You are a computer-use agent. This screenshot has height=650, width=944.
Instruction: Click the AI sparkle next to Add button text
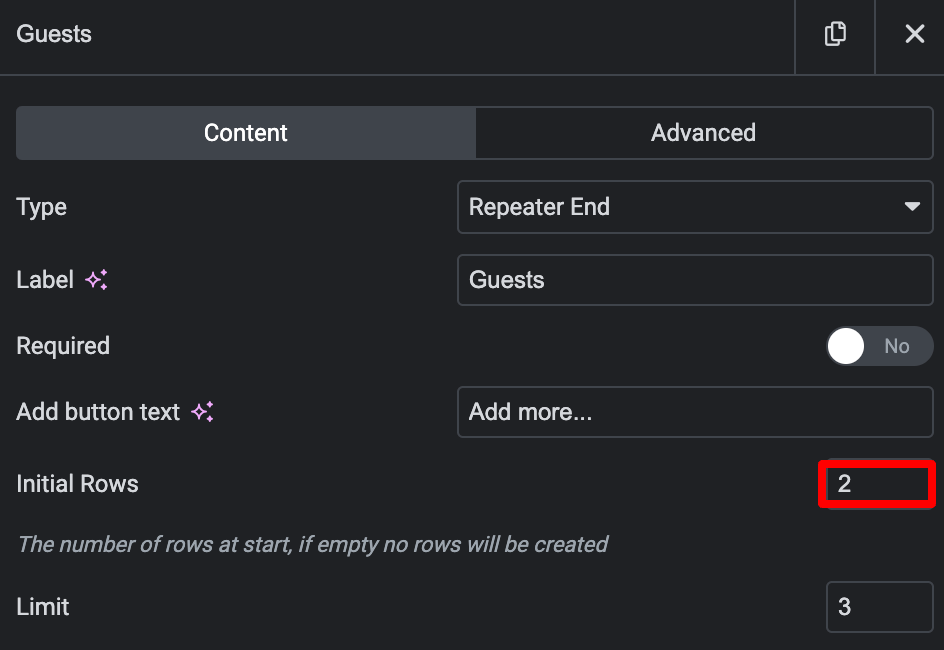pyautogui.click(x=202, y=412)
